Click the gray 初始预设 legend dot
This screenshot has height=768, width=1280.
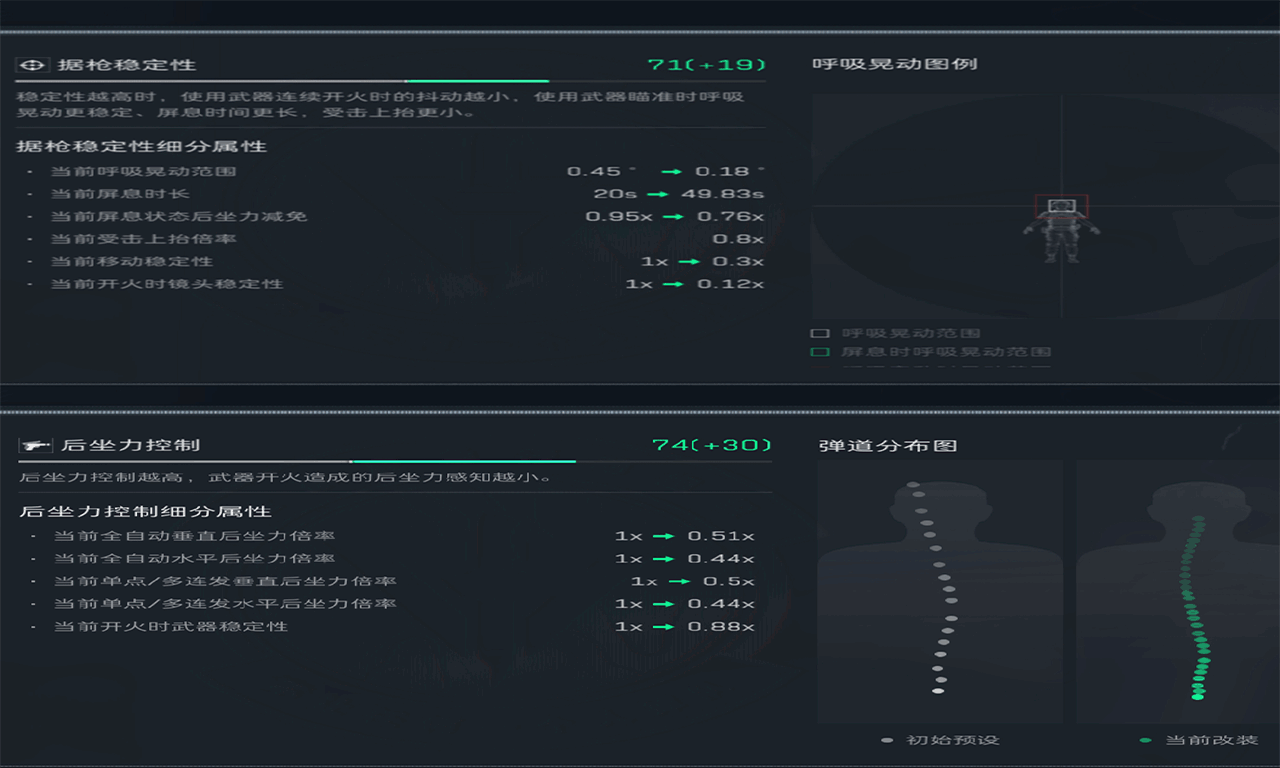coord(887,740)
